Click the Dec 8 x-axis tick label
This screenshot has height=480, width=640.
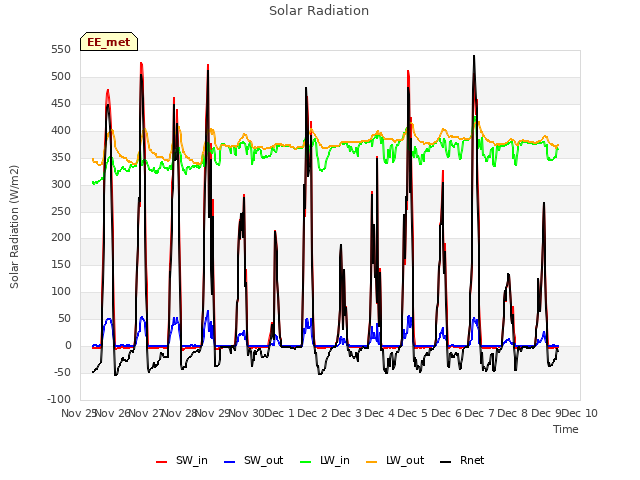pyautogui.click(x=513, y=413)
